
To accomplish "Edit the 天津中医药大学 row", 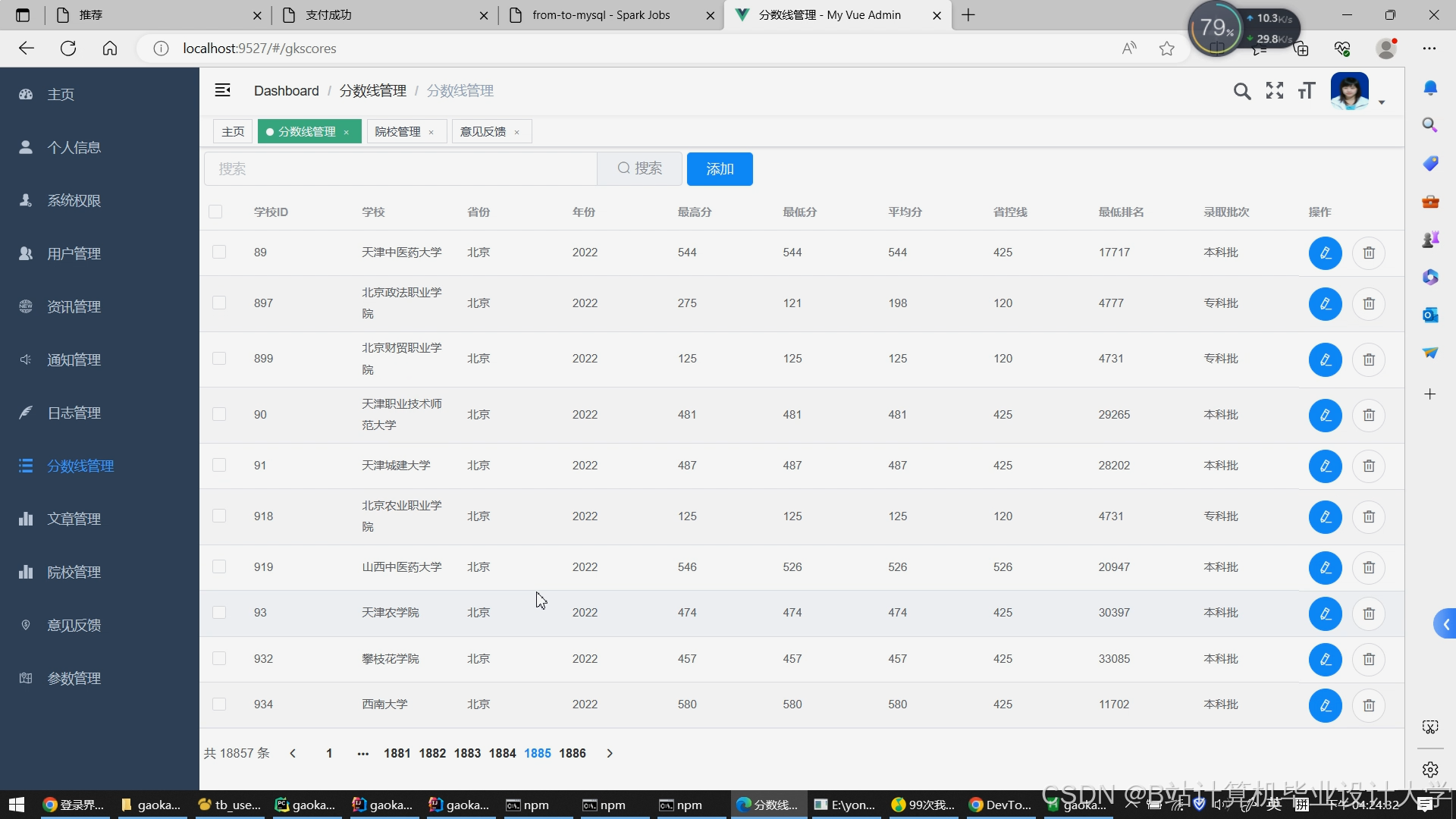I will tap(1325, 253).
